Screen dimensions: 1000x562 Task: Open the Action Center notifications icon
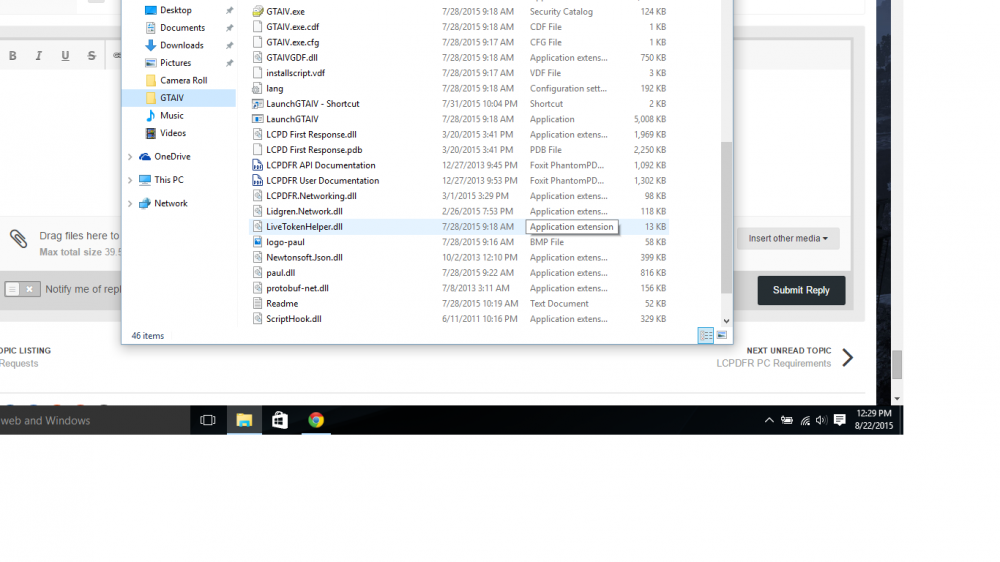click(x=840, y=420)
